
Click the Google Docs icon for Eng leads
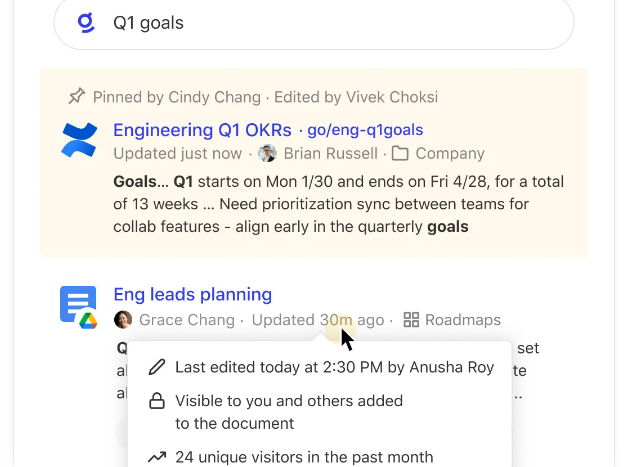(x=79, y=306)
